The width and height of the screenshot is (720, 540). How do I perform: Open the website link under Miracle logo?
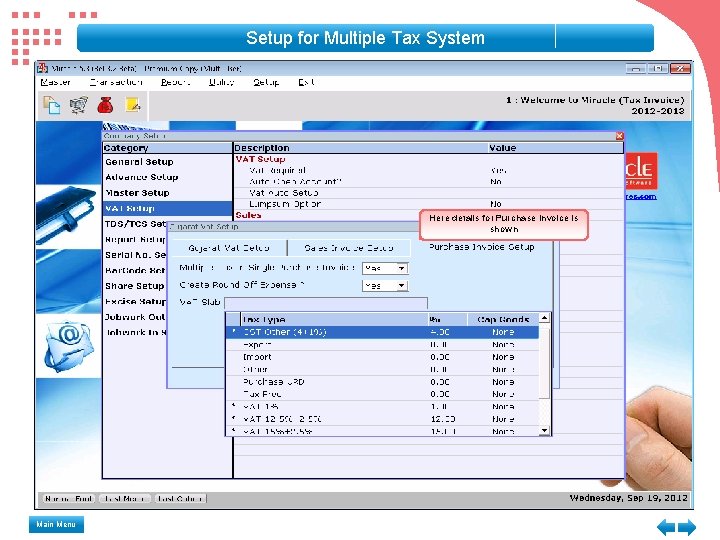[641, 197]
